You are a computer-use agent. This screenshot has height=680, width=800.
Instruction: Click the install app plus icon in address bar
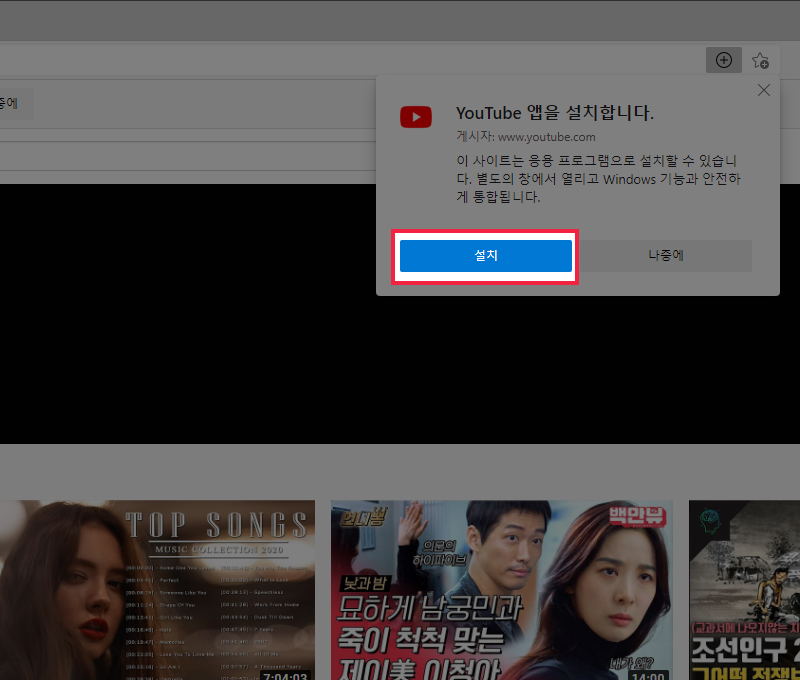tap(723, 60)
